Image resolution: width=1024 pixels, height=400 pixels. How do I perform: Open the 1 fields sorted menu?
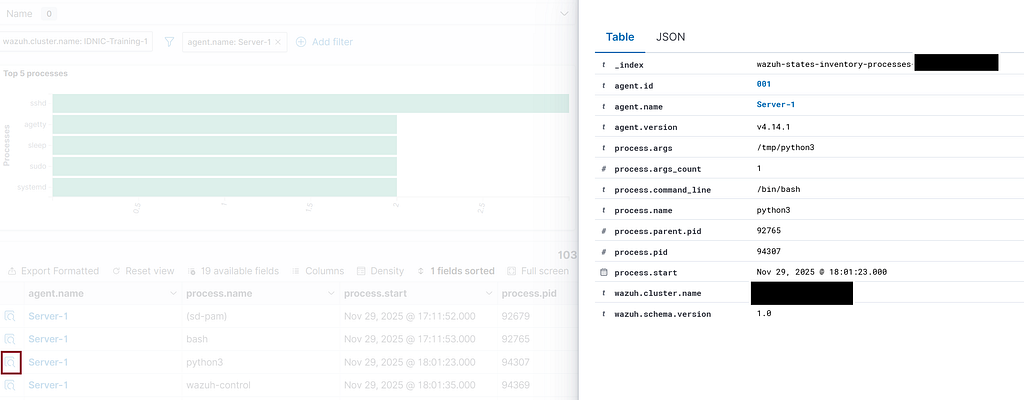pyautogui.click(x=456, y=271)
